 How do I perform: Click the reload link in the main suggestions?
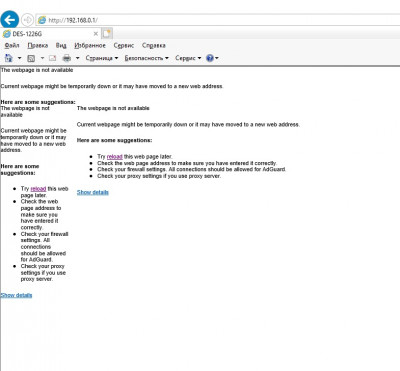pyautogui.click(x=115, y=156)
